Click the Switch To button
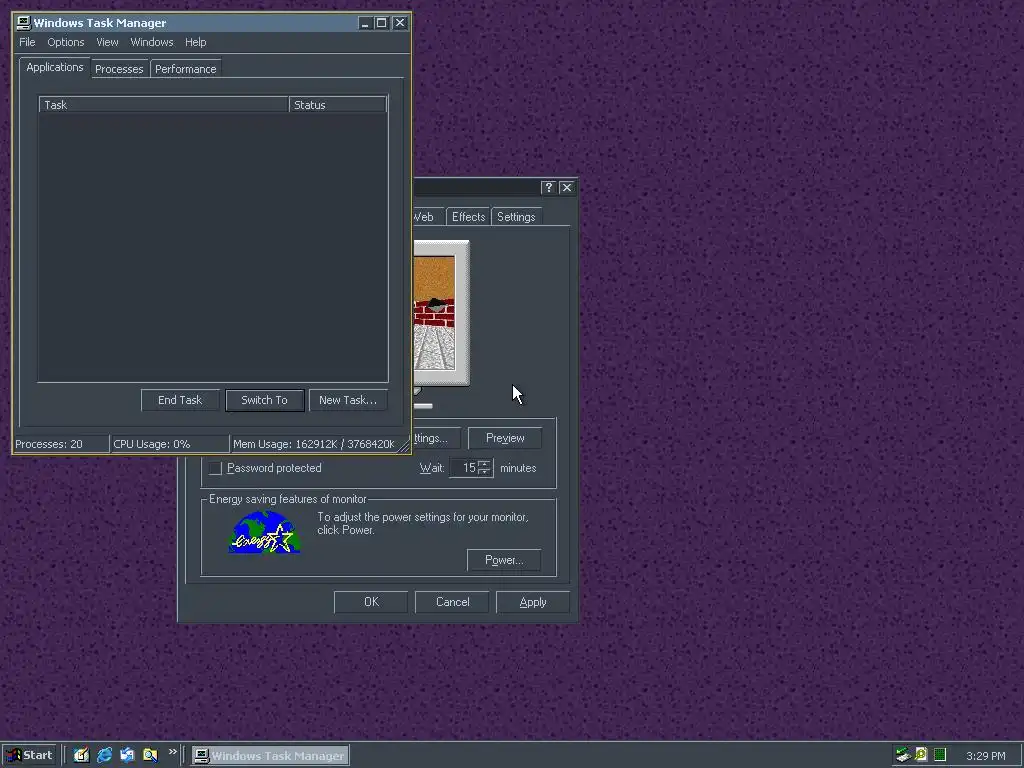This screenshot has width=1024, height=768. pos(264,400)
